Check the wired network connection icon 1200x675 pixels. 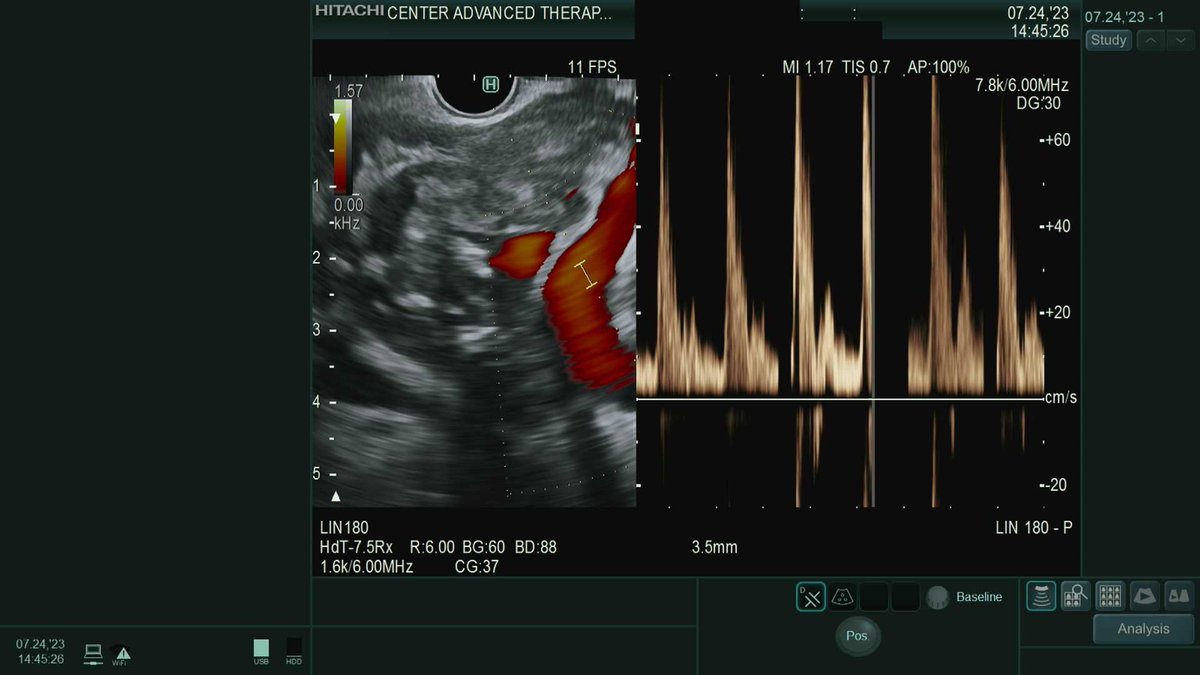[x=93, y=653]
